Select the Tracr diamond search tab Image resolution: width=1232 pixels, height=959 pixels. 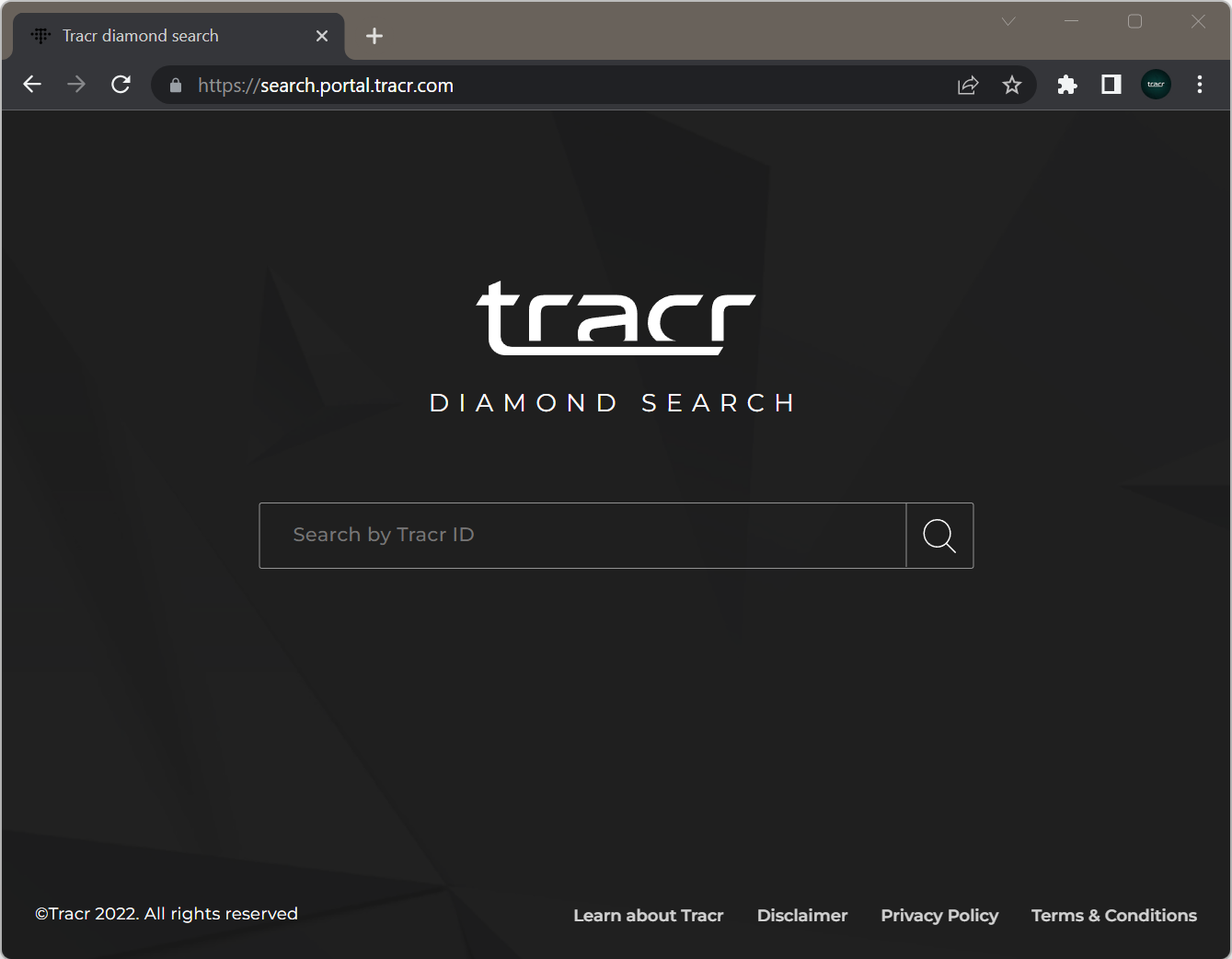(x=178, y=36)
